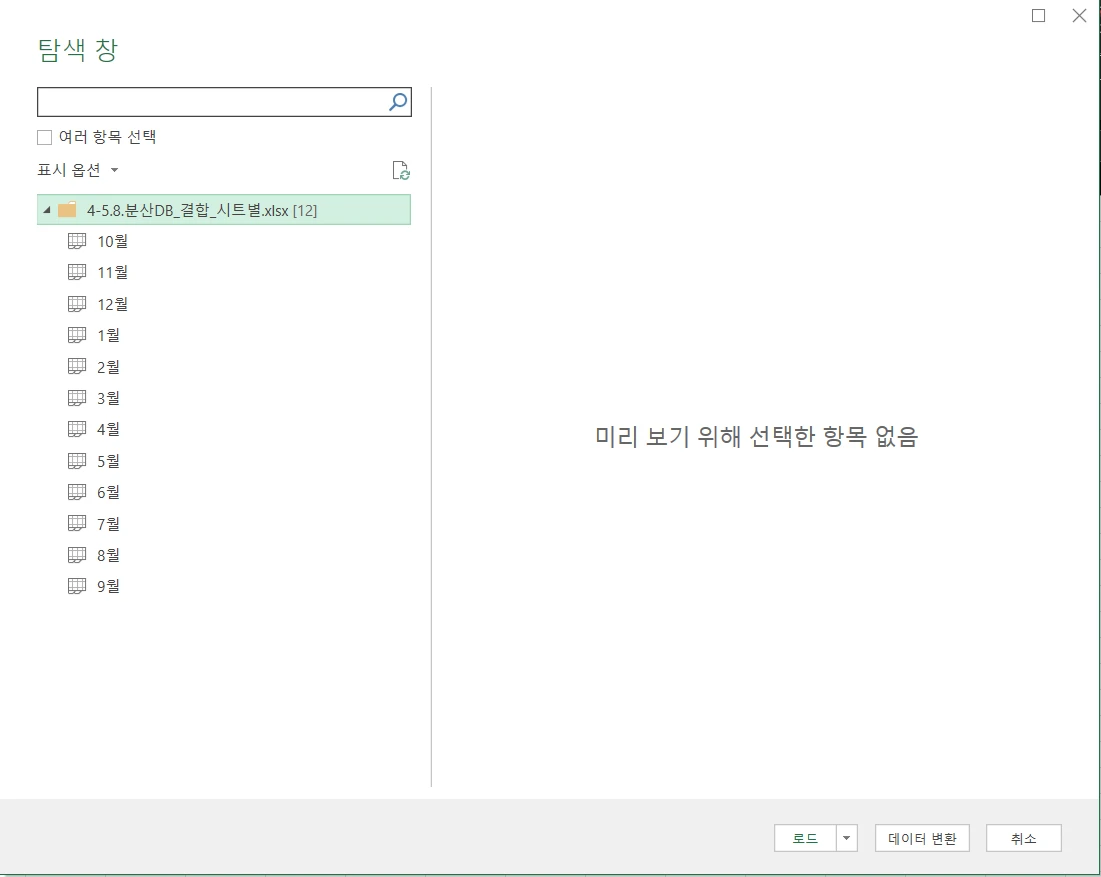The image size is (1101, 877).
Task: Open the 로드 button dropdown arrow
Action: [847, 839]
